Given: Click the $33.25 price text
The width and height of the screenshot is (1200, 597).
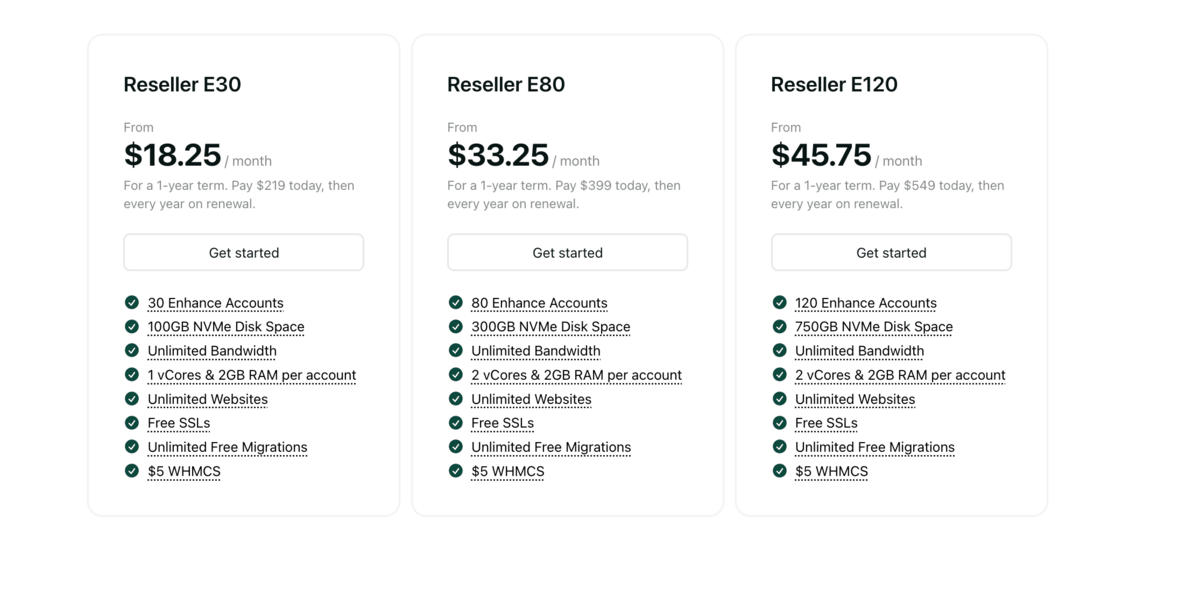Looking at the screenshot, I should (498, 155).
